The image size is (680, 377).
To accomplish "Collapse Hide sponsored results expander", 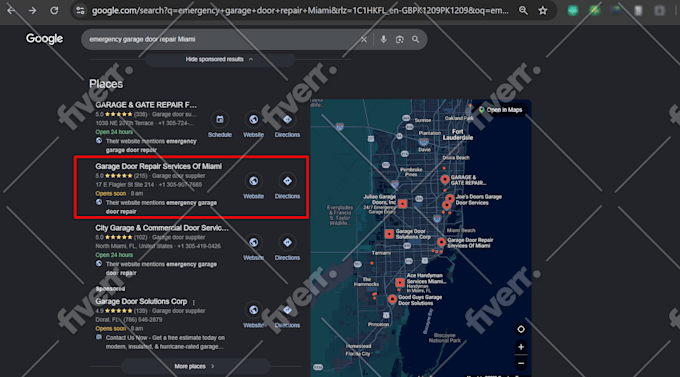I will point(220,59).
